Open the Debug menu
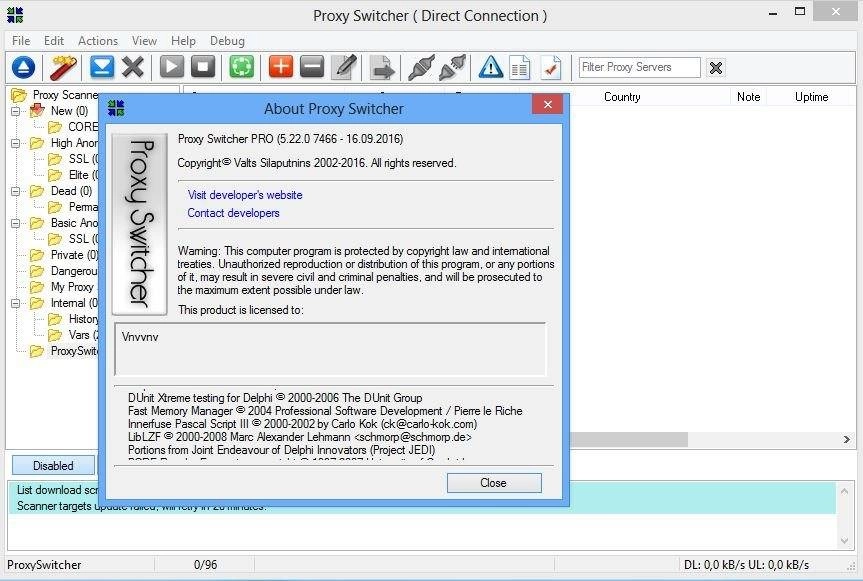 [227, 41]
